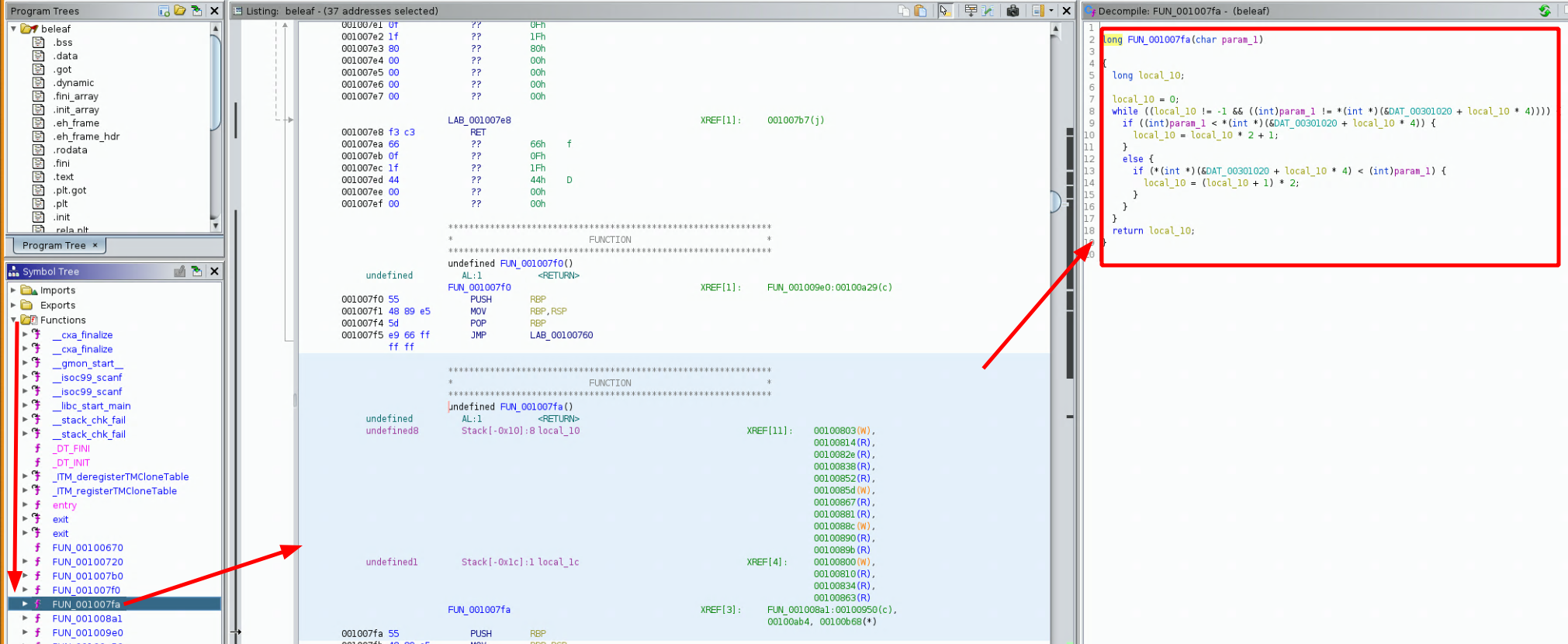Open existing tree view folder icon

pos(180,11)
